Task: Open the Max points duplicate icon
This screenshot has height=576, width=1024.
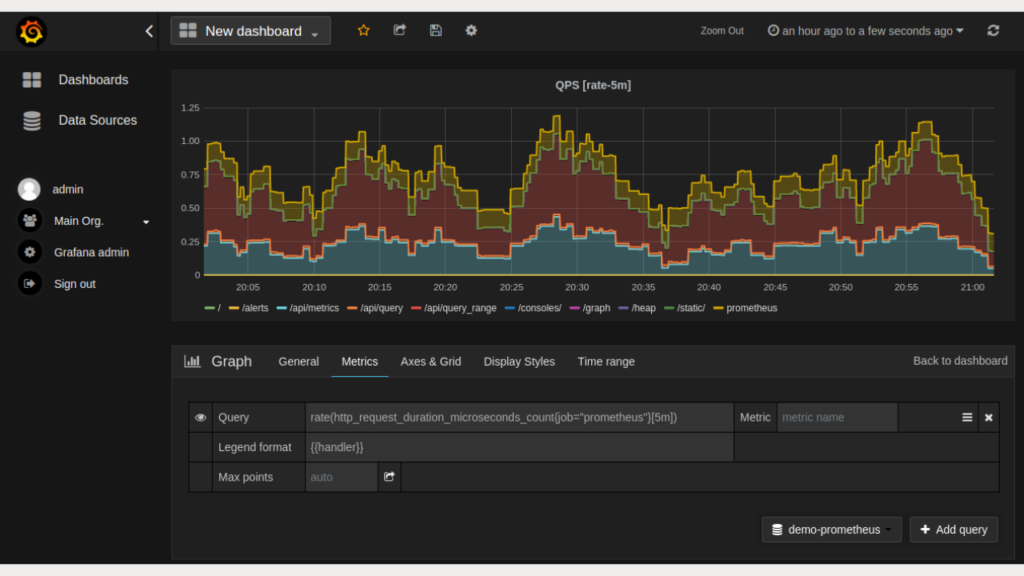Action: pyautogui.click(x=389, y=477)
